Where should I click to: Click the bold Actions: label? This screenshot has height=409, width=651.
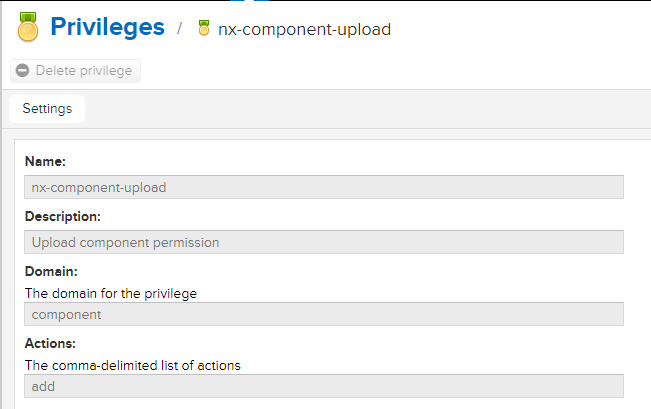52,343
